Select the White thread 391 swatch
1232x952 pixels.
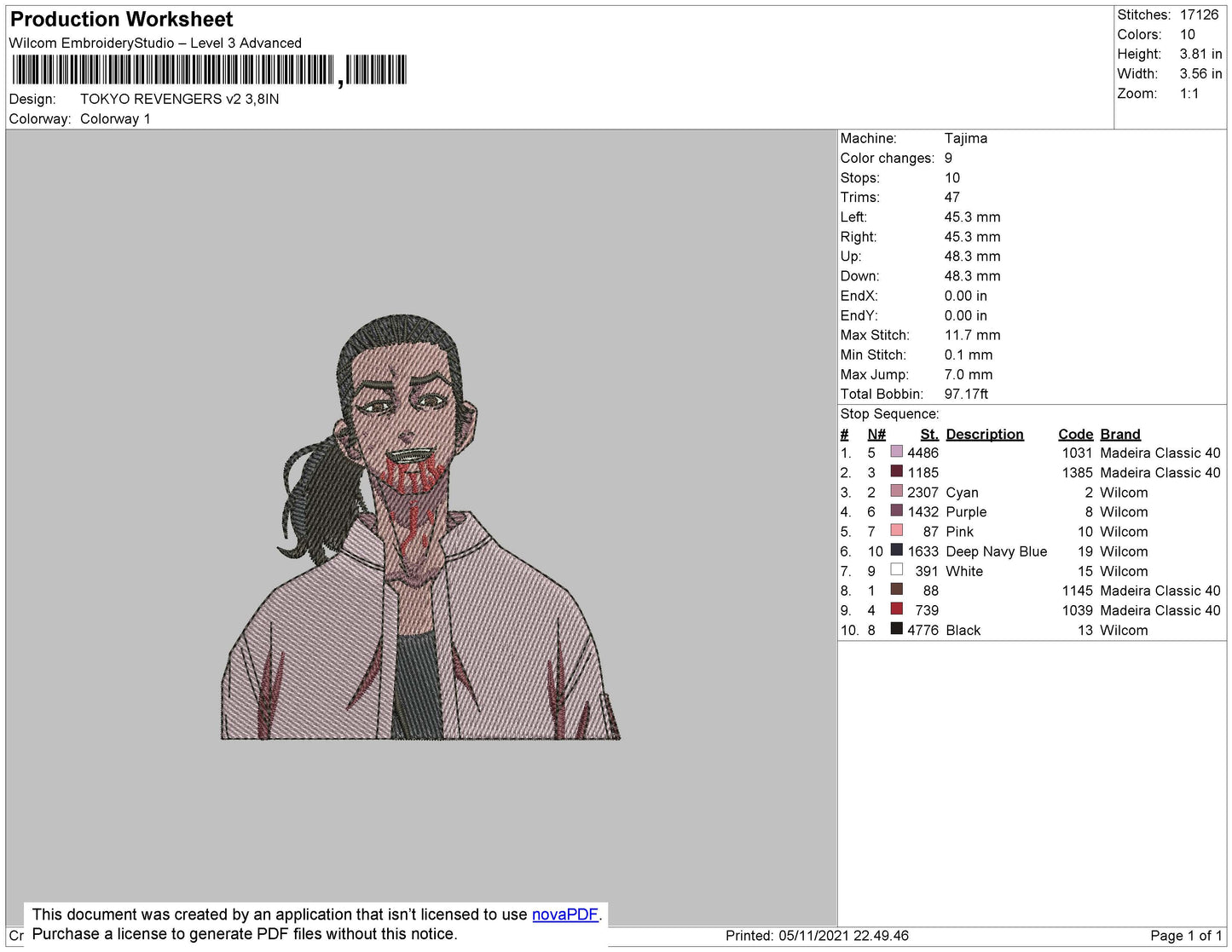[x=896, y=569]
